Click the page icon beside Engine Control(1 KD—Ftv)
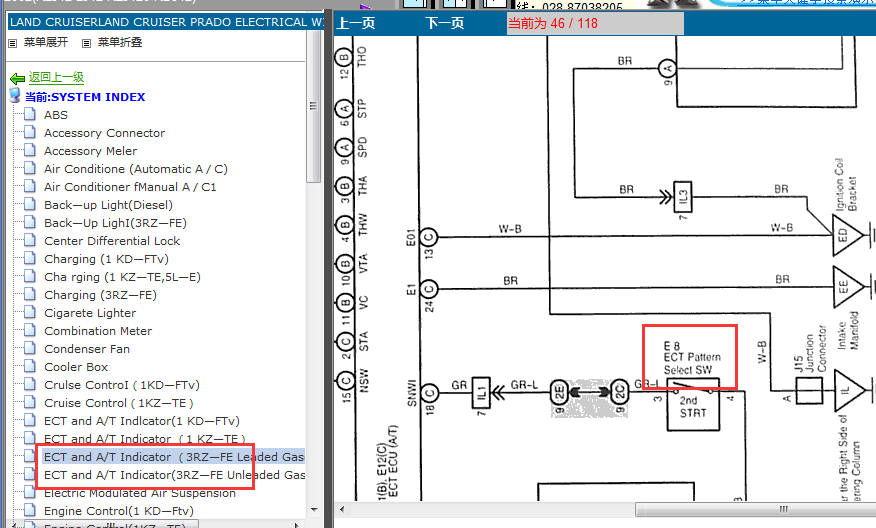Screen dimensions: 876x528 [30, 510]
